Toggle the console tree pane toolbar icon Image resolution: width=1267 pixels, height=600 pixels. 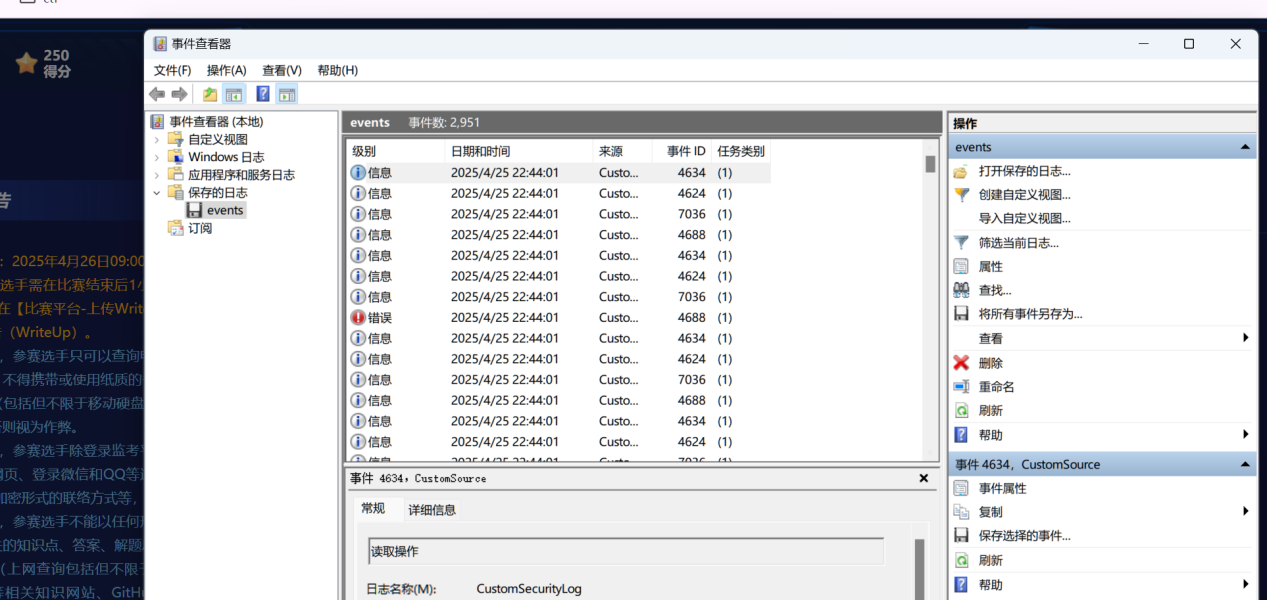234,94
